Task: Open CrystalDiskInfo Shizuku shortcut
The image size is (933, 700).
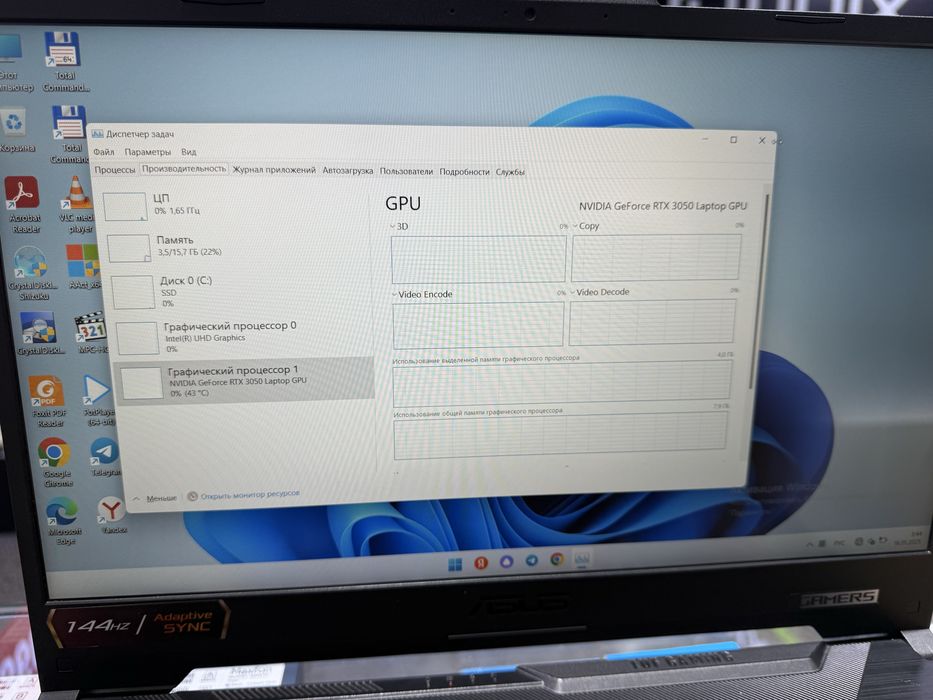Action: coord(31,273)
